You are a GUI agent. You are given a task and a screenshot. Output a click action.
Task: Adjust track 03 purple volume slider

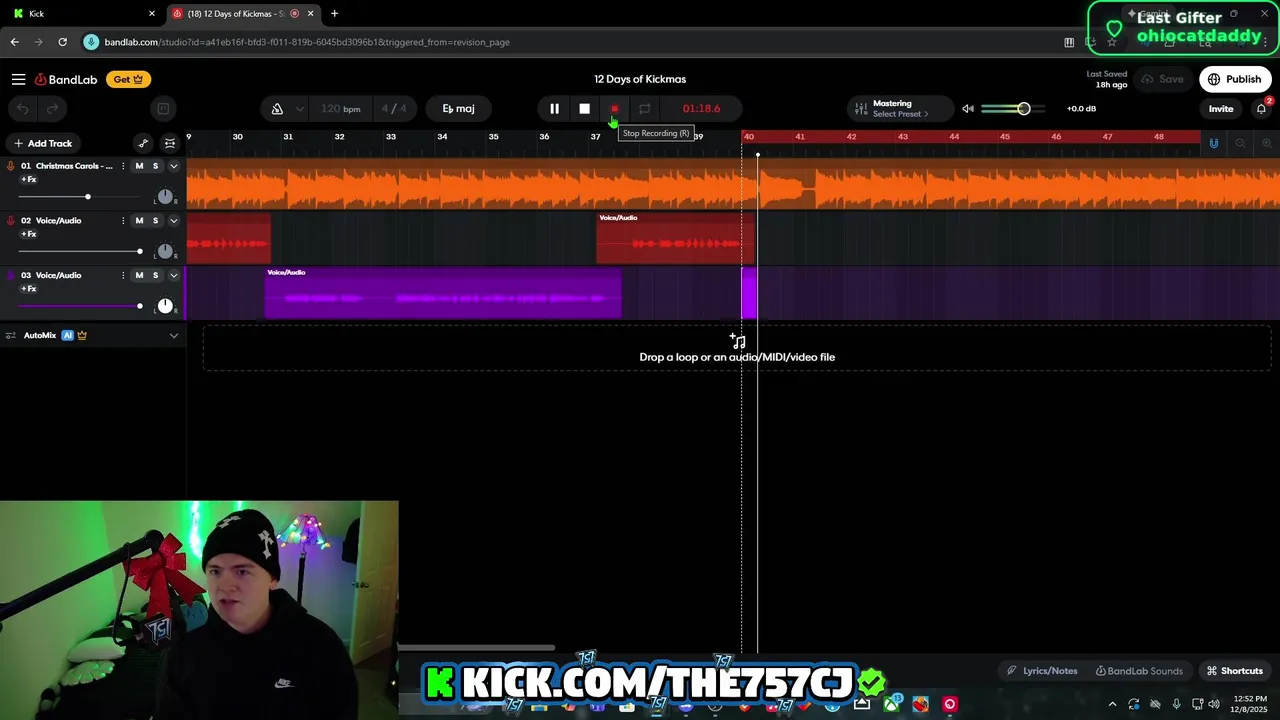(x=80, y=306)
